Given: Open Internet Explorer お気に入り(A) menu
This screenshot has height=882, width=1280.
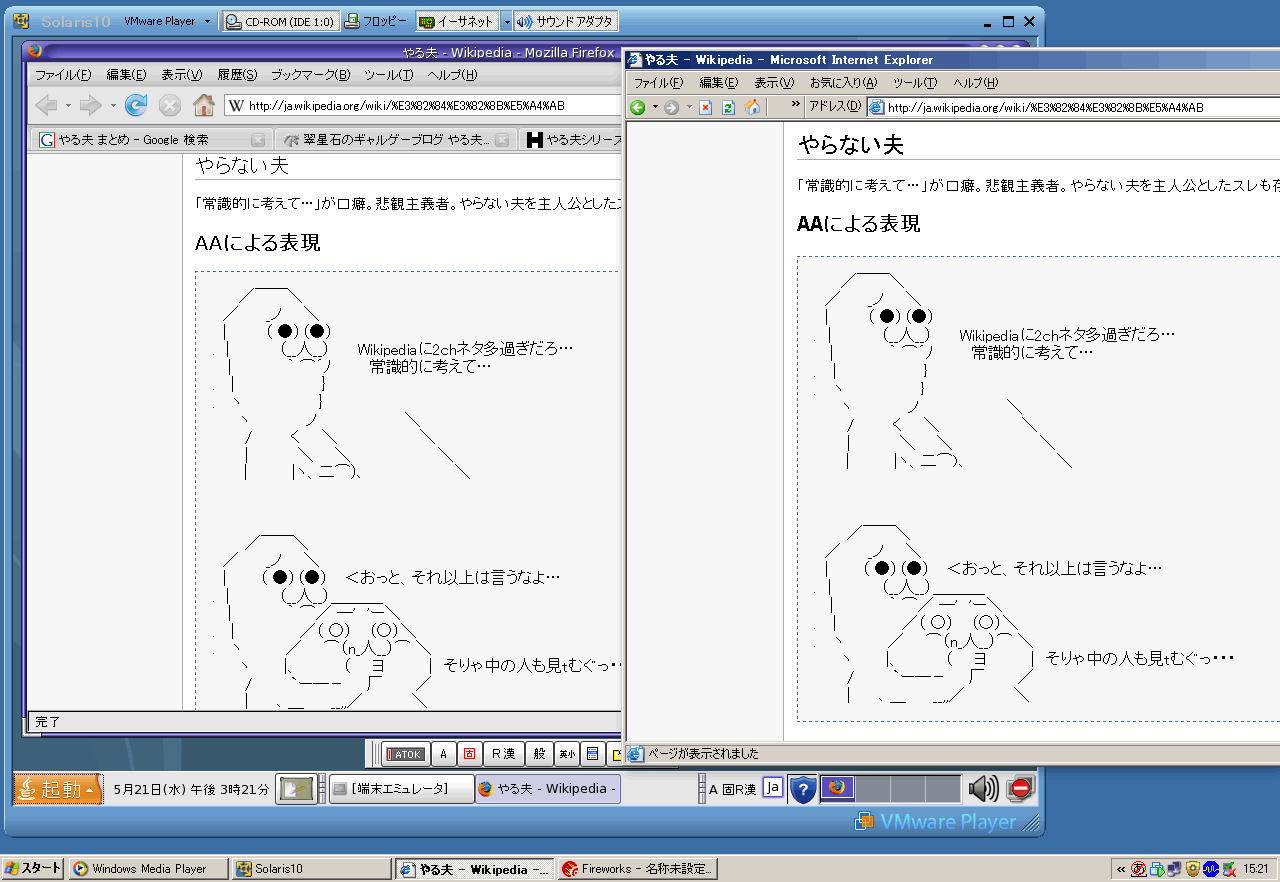Looking at the screenshot, I should point(843,83).
